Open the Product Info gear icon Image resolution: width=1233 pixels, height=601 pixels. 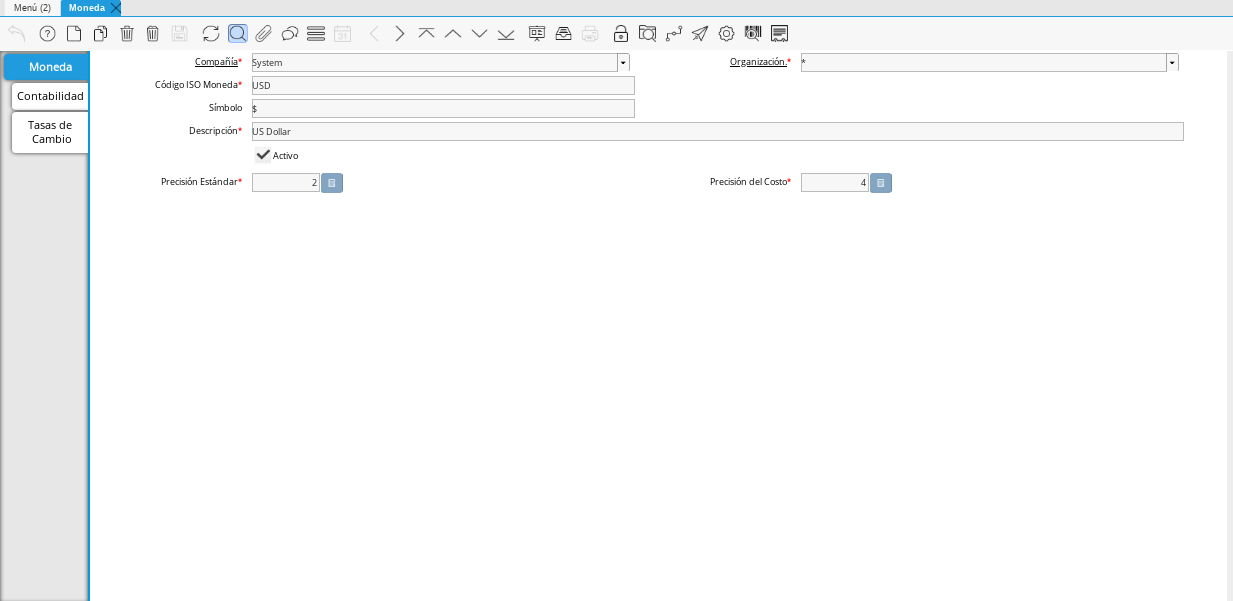coord(727,33)
